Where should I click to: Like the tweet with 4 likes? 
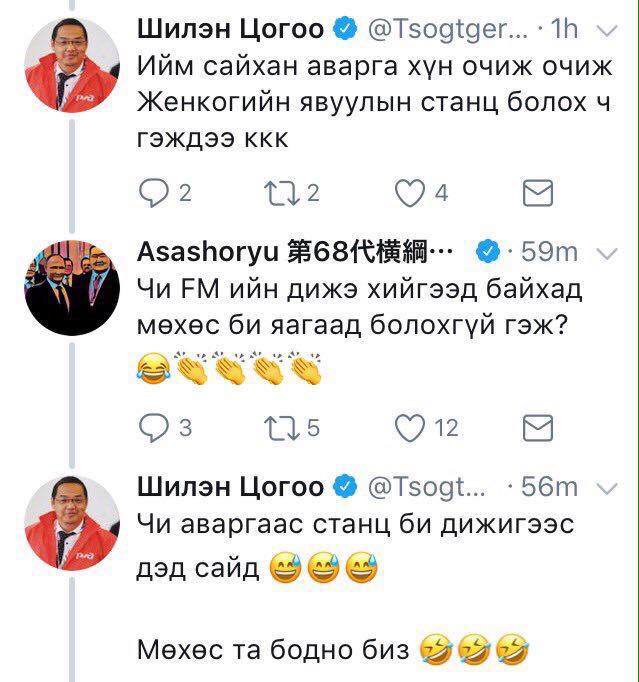click(x=409, y=193)
